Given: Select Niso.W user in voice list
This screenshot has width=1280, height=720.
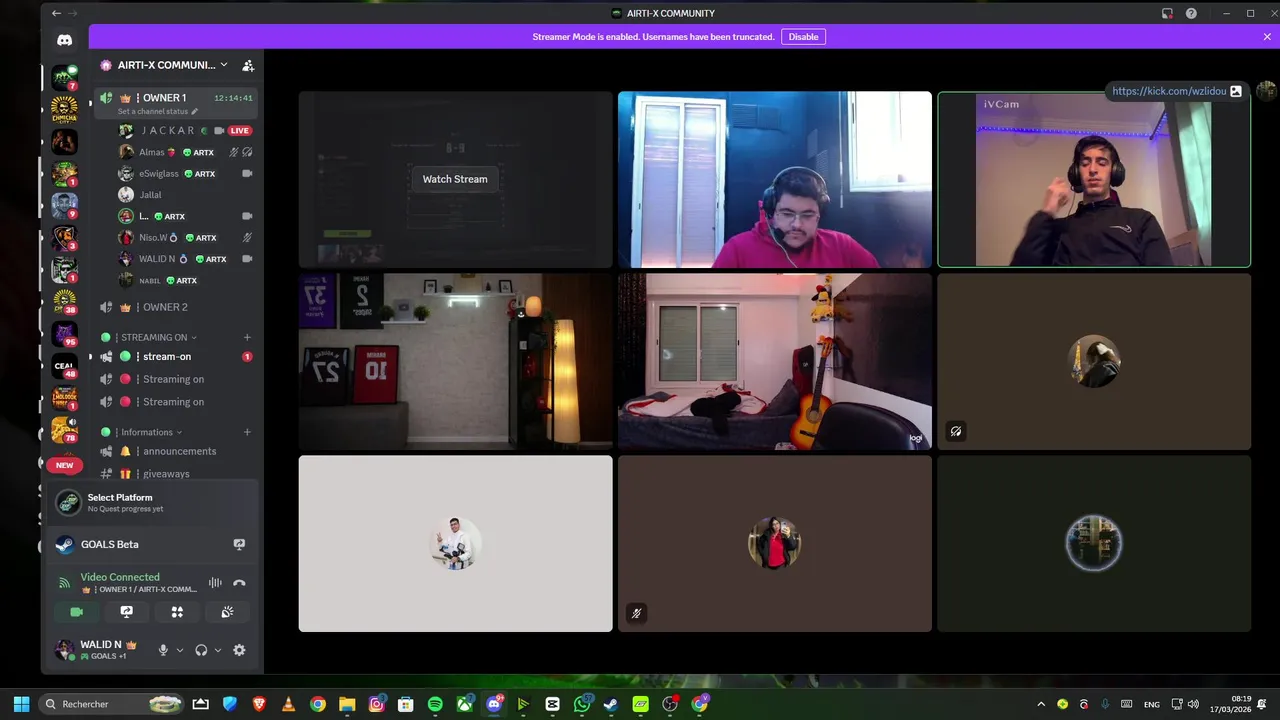Looking at the screenshot, I should pyautogui.click(x=185, y=237).
